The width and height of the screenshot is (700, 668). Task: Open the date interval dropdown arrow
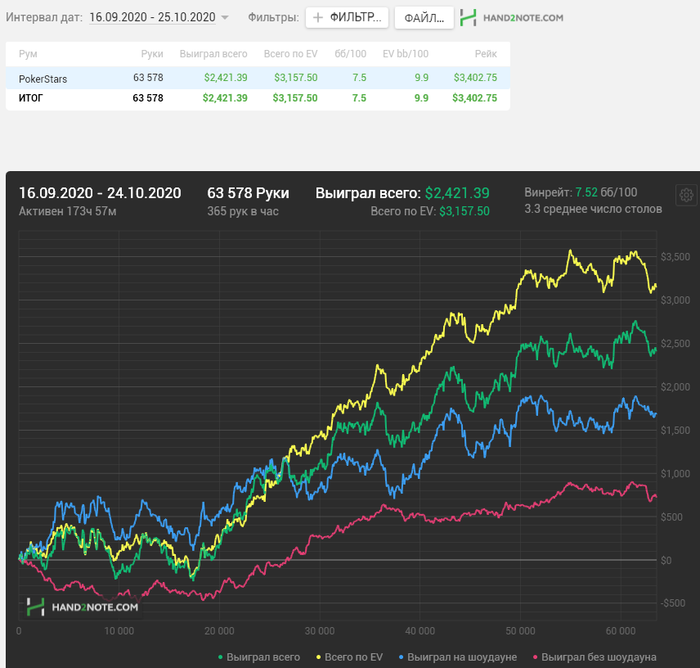click(x=225, y=18)
